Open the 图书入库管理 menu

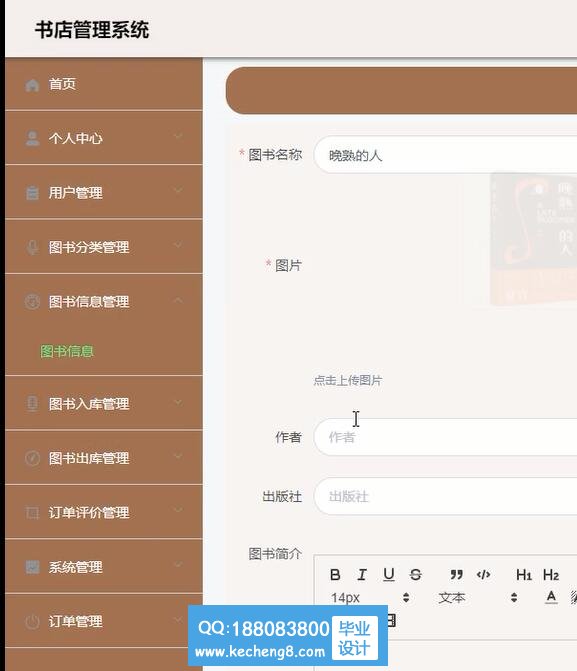[x=104, y=404]
